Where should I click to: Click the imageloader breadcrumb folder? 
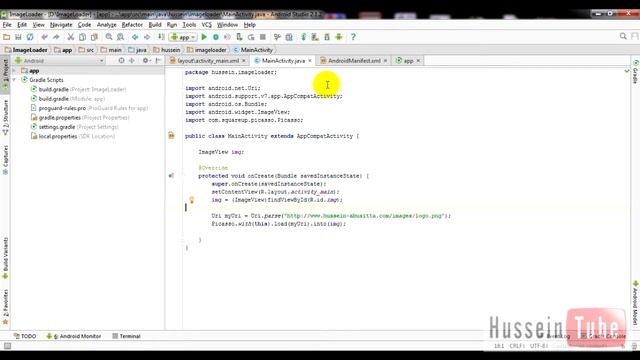click(207, 50)
